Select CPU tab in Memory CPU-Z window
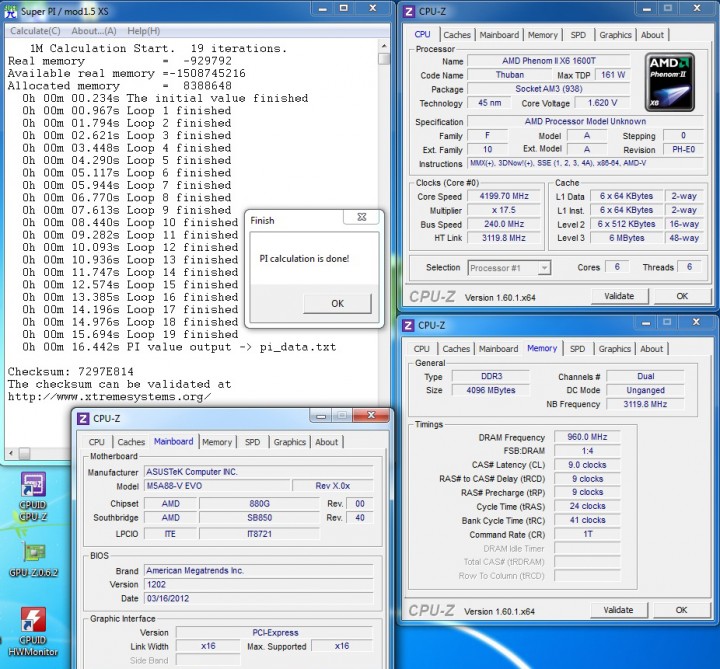This screenshot has width=720, height=669. tap(421, 349)
